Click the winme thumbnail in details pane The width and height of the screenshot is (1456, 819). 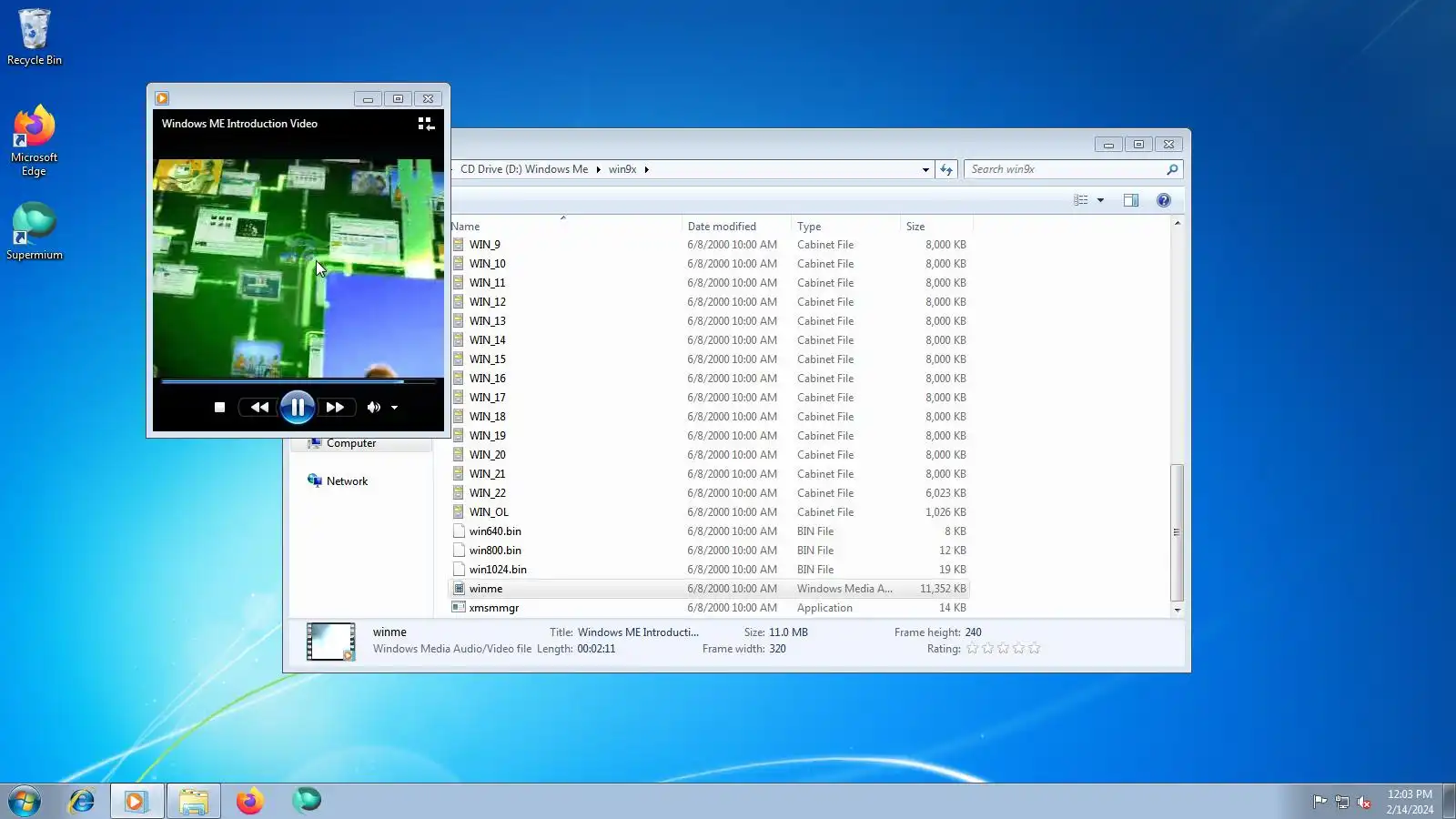pos(330,642)
